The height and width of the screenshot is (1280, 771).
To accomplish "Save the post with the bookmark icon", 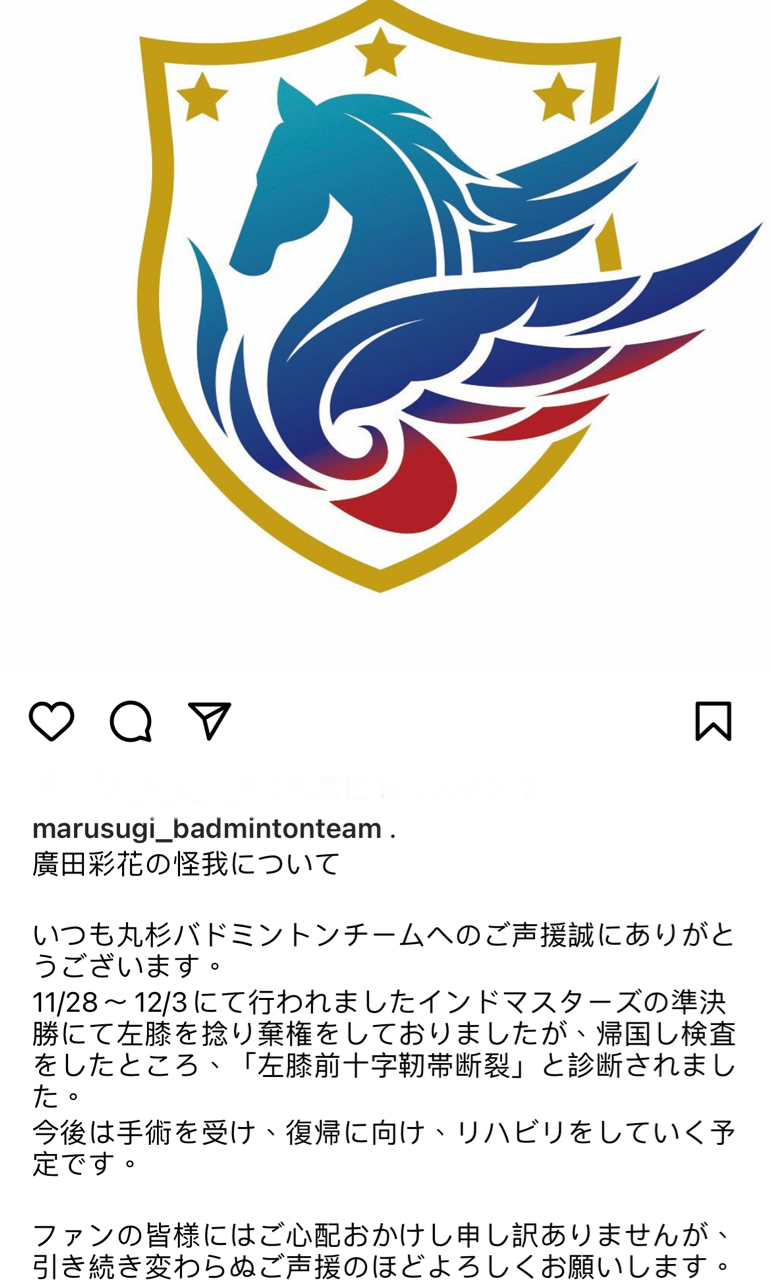I will (713, 721).
